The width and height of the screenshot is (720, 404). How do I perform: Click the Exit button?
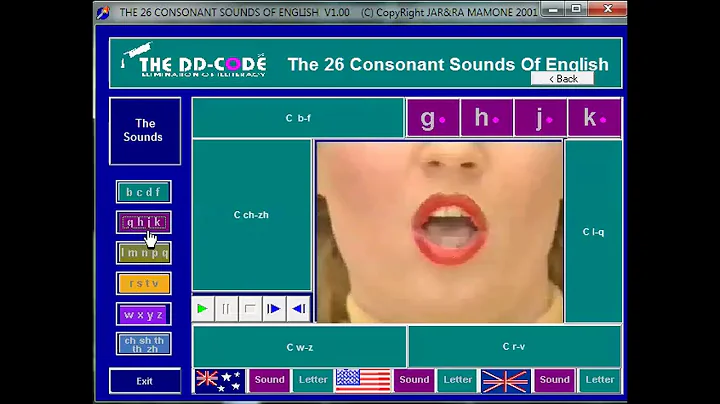coord(145,381)
